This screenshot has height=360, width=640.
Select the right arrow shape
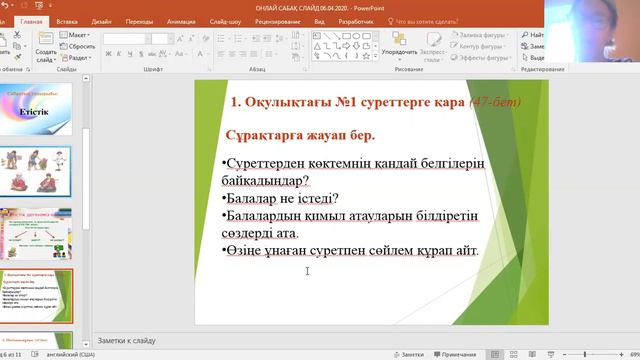tap(347, 46)
